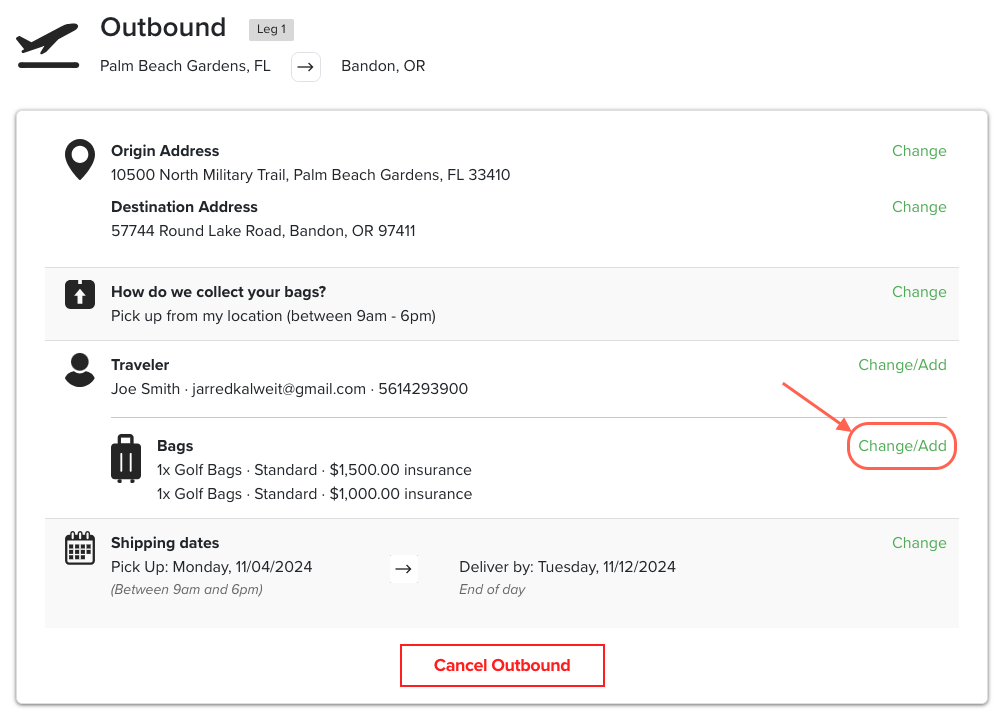Click the Joe Smith traveler details line
Image resolution: width=1006 pixels, height=720 pixels.
coord(289,389)
